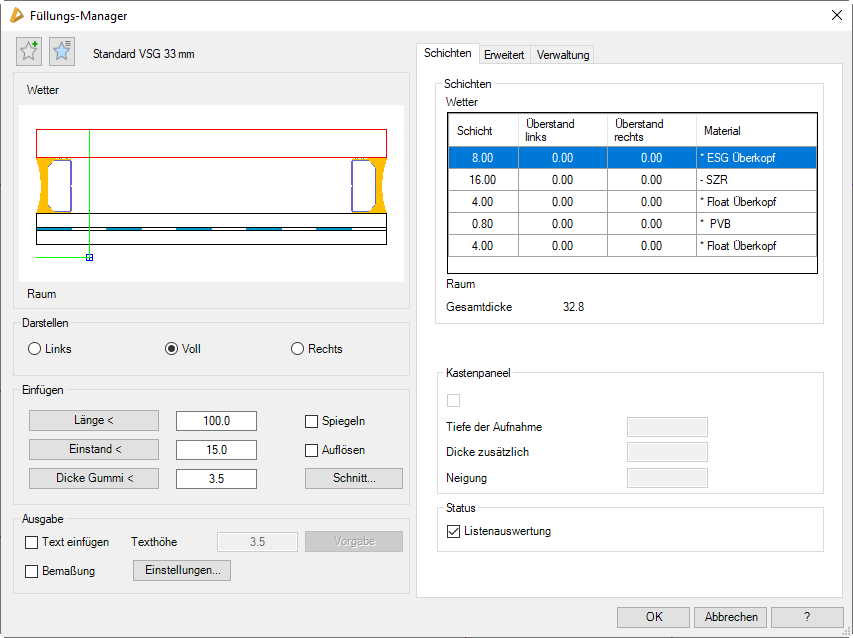Enable the Spiegeln checkbox
Screen dimensions: 853x638
[x=312, y=421]
